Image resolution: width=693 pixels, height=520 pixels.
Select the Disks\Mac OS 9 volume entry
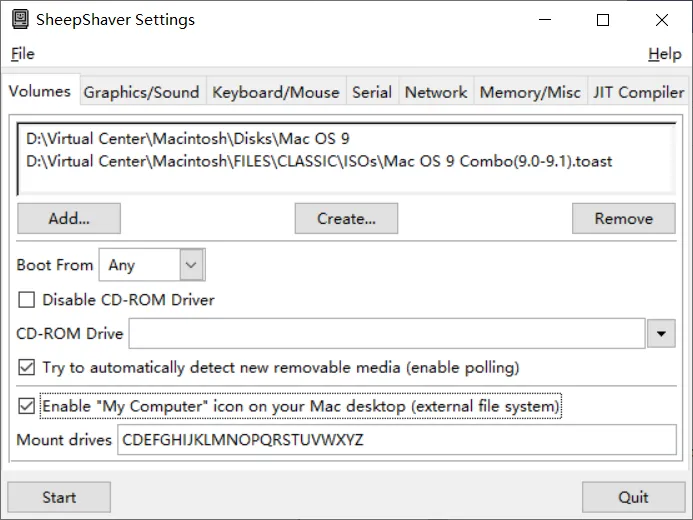188,139
